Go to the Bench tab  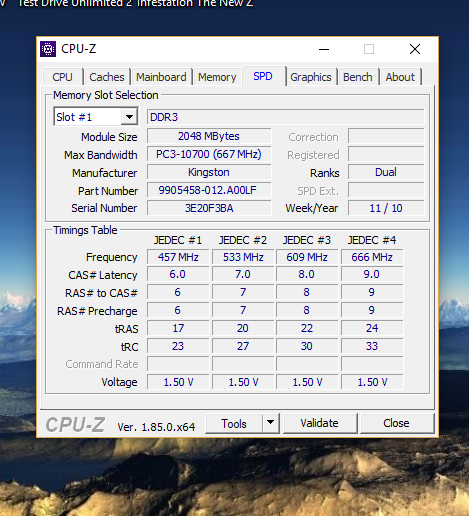358,77
